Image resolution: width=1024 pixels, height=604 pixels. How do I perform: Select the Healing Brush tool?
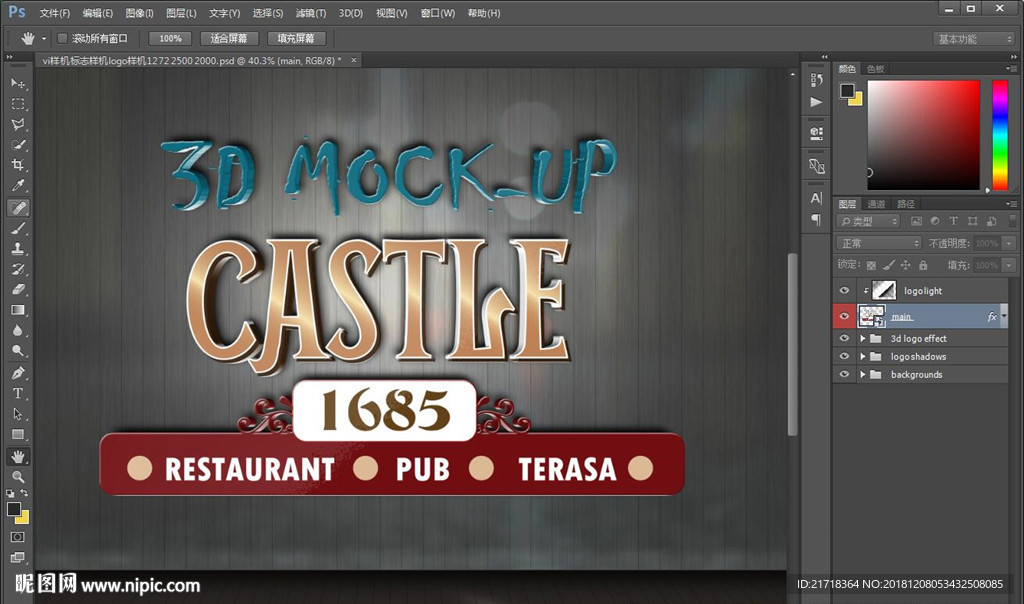pos(18,208)
